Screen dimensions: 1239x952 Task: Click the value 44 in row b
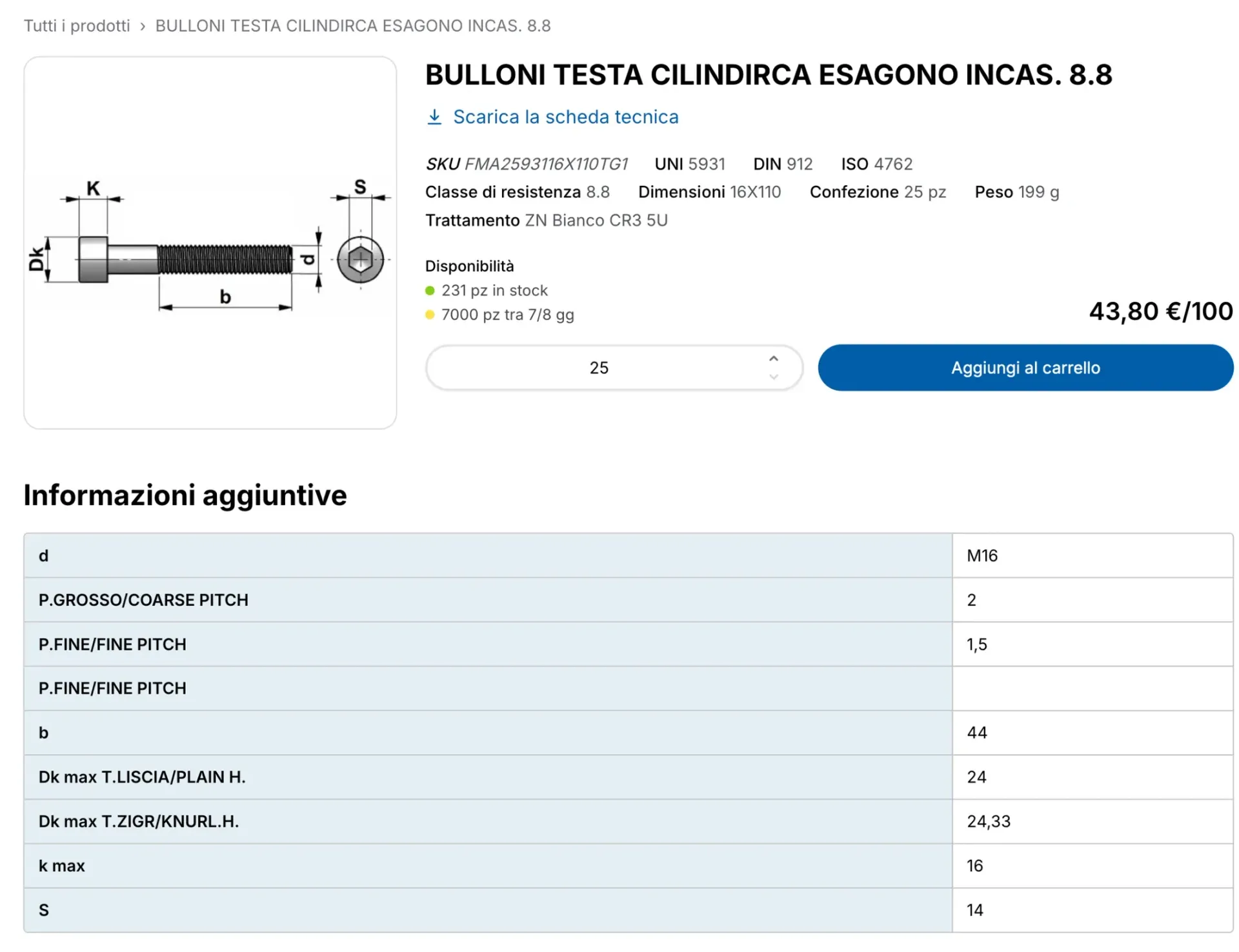click(x=977, y=733)
